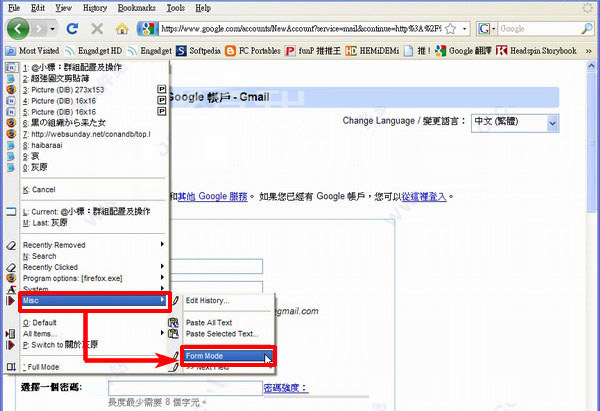Click the P: Switch to collection item
This screenshot has height=411, width=600.
pyautogui.click(x=94, y=345)
